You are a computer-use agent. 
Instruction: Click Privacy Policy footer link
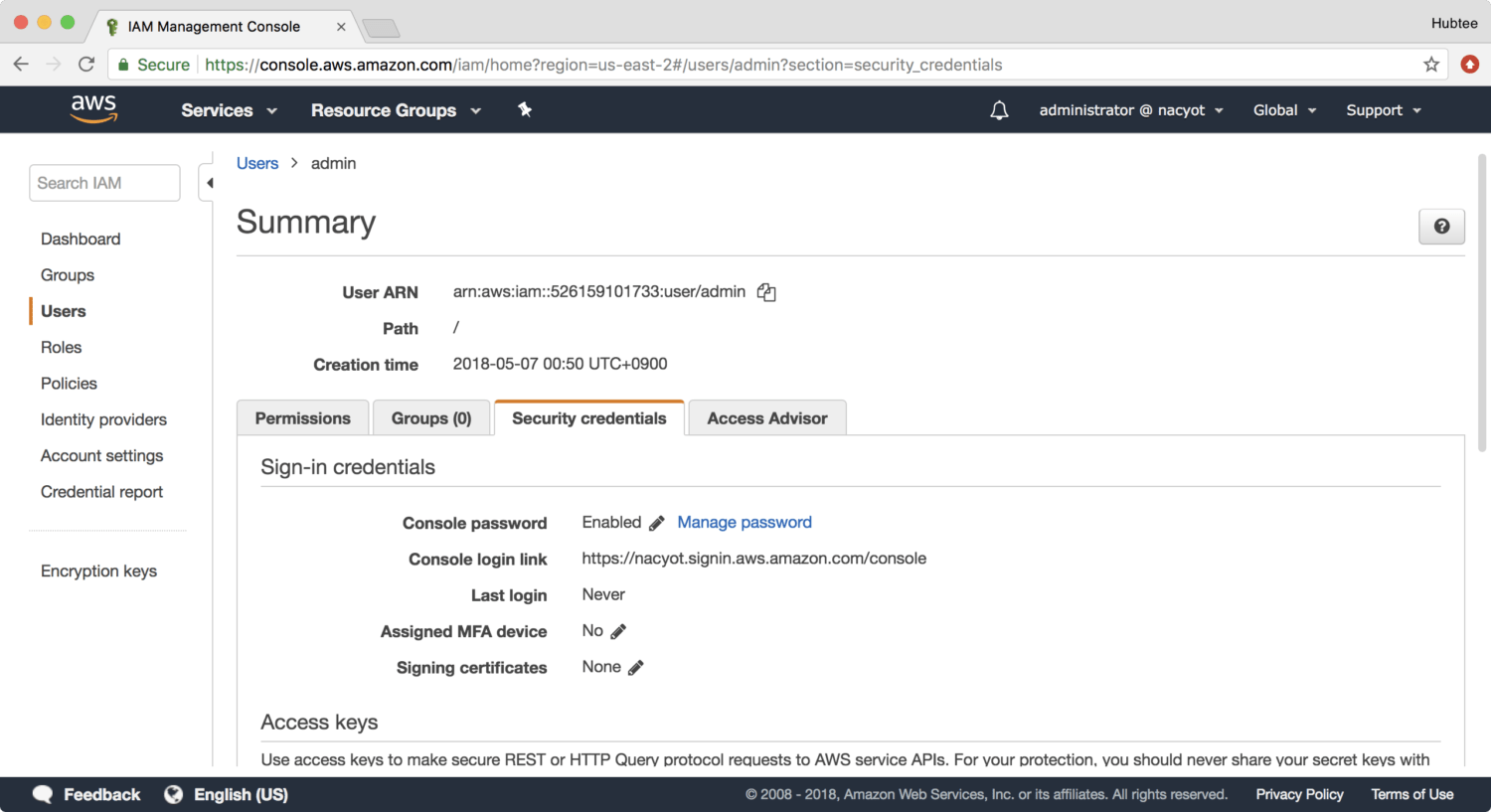(1299, 794)
